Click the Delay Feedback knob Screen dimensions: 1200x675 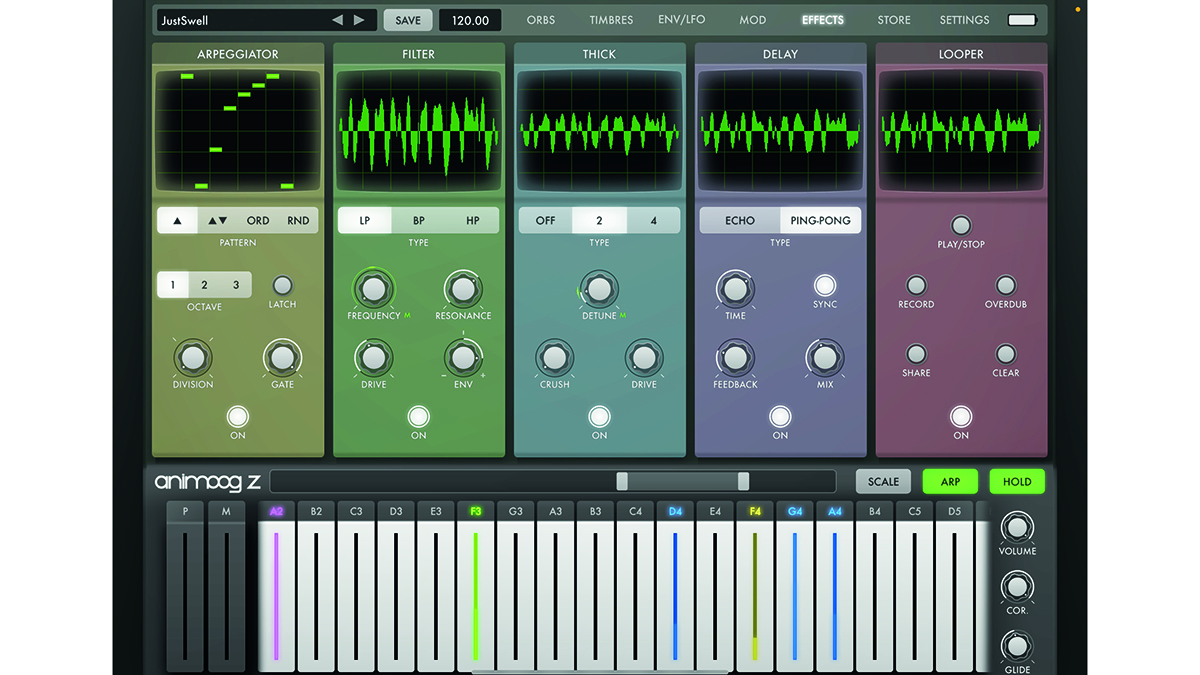735,357
